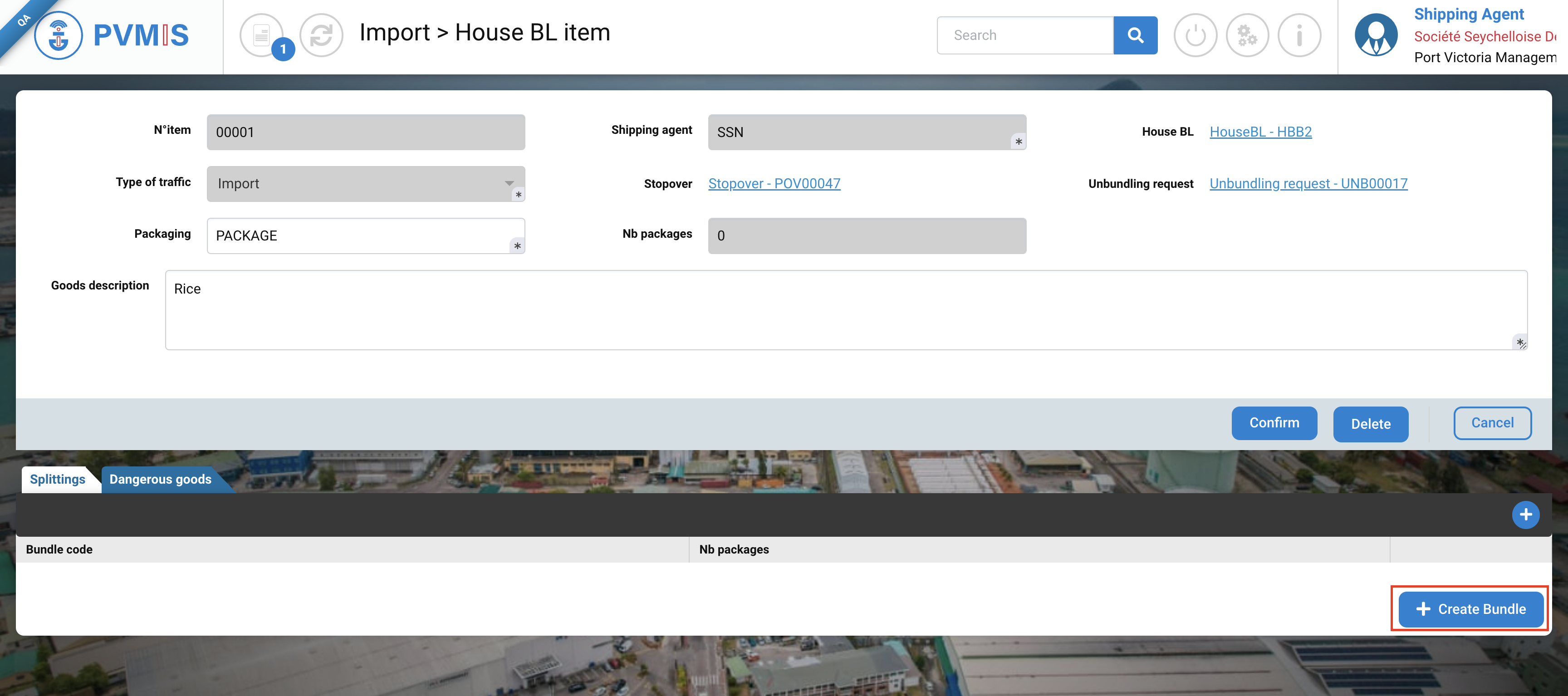Click the Shipping Agent user avatar

1376,35
